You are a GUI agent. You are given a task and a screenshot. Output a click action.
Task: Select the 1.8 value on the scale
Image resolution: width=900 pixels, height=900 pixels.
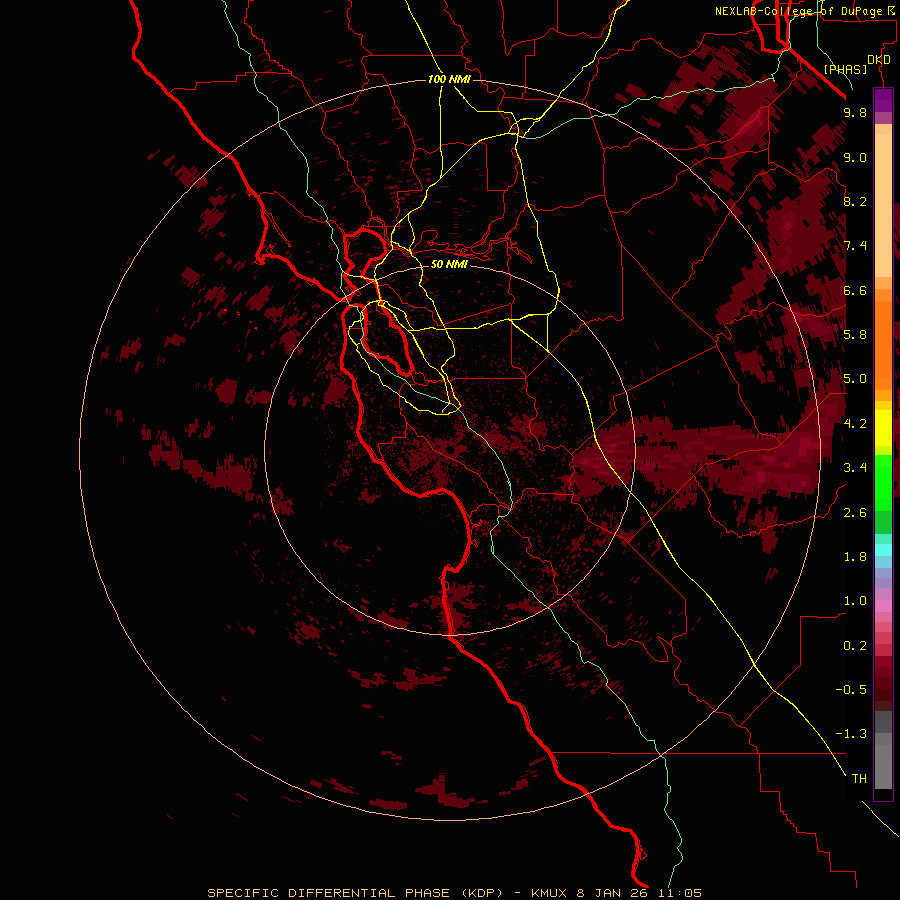(x=855, y=557)
